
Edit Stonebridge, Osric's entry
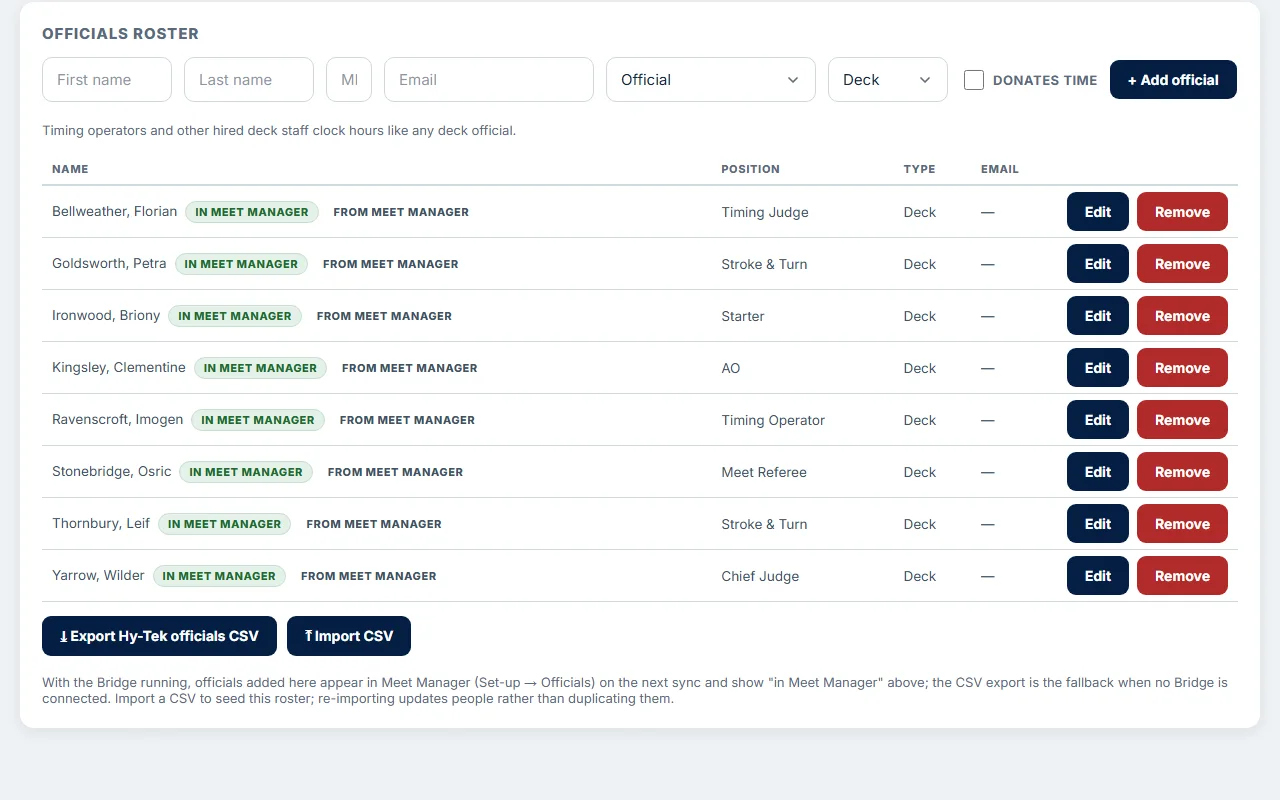pos(1098,472)
